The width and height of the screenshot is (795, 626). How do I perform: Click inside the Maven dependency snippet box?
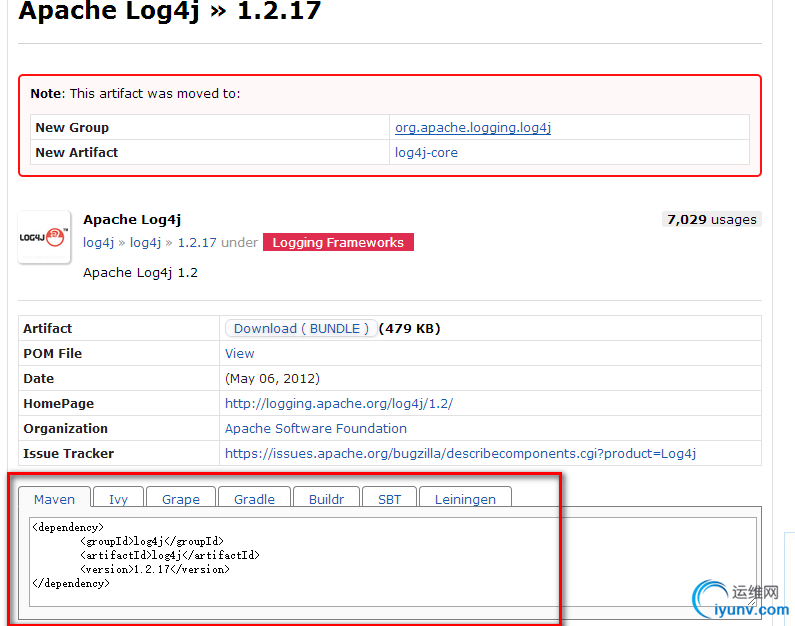pyautogui.click(x=392, y=562)
